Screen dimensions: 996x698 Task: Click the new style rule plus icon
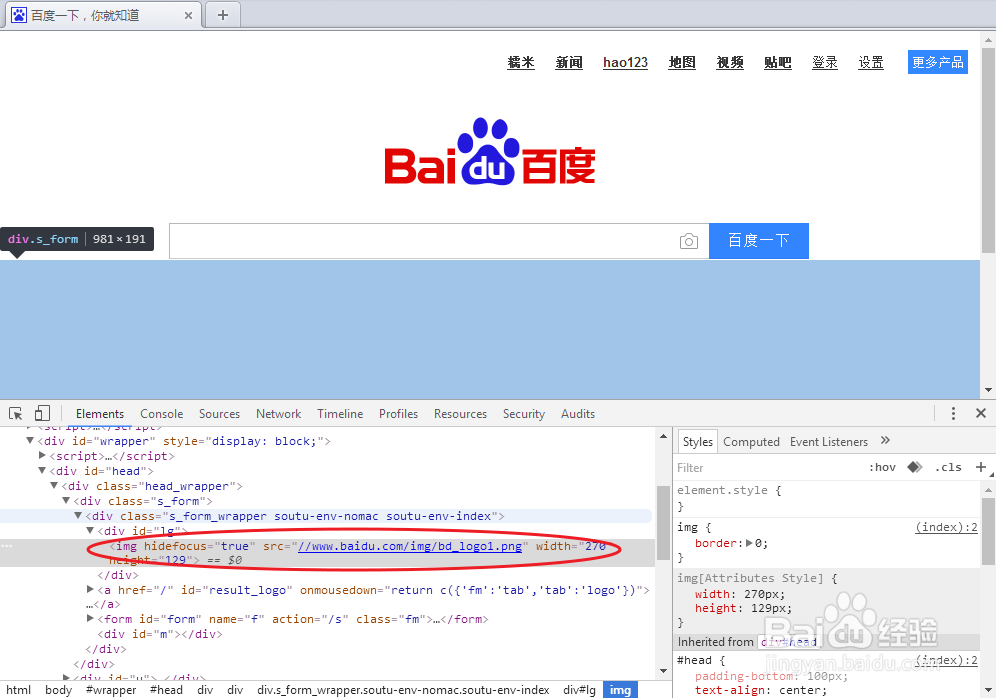(981, 467)
